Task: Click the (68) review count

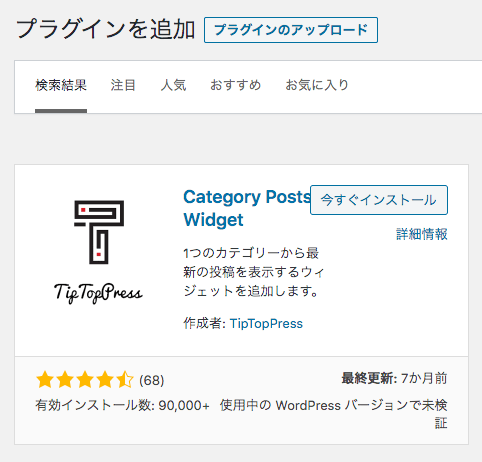Action: (x=152, y=380)
